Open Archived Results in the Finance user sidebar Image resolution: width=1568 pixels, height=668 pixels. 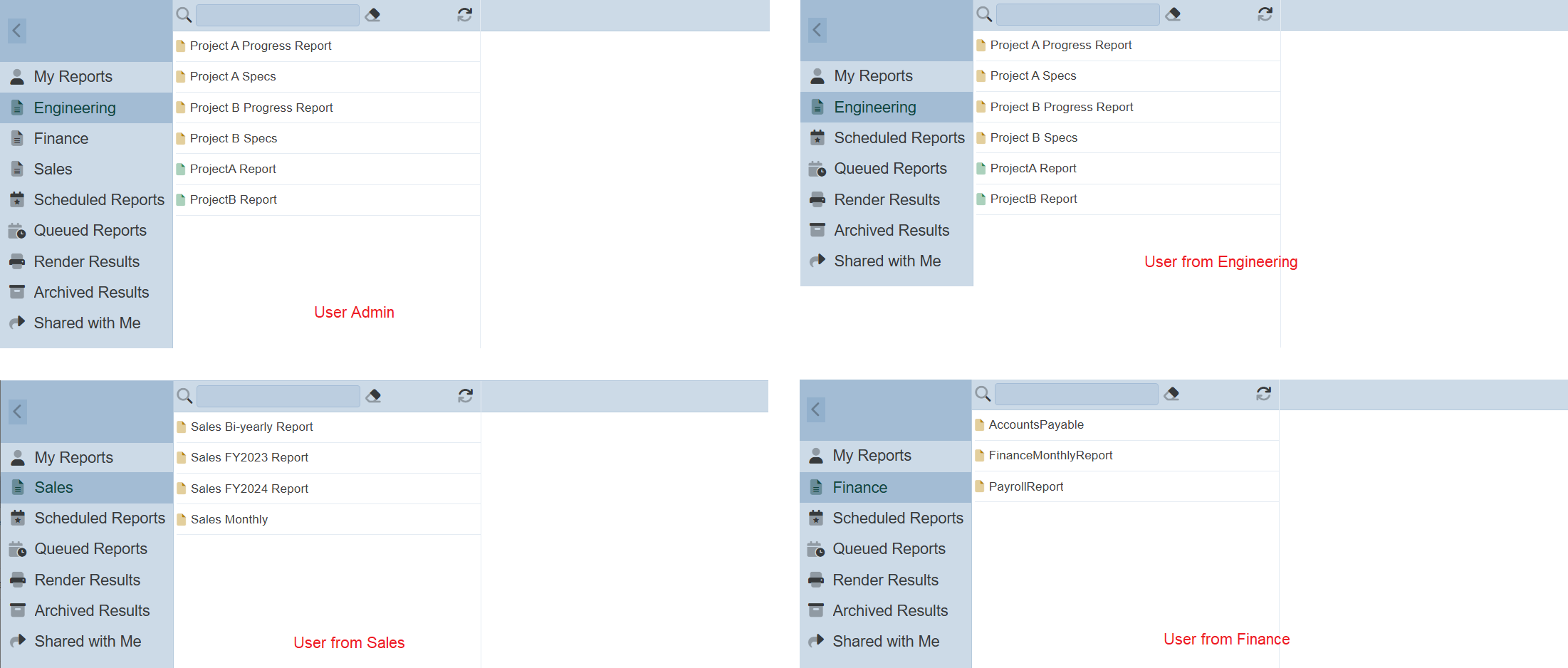coord(889,611)
